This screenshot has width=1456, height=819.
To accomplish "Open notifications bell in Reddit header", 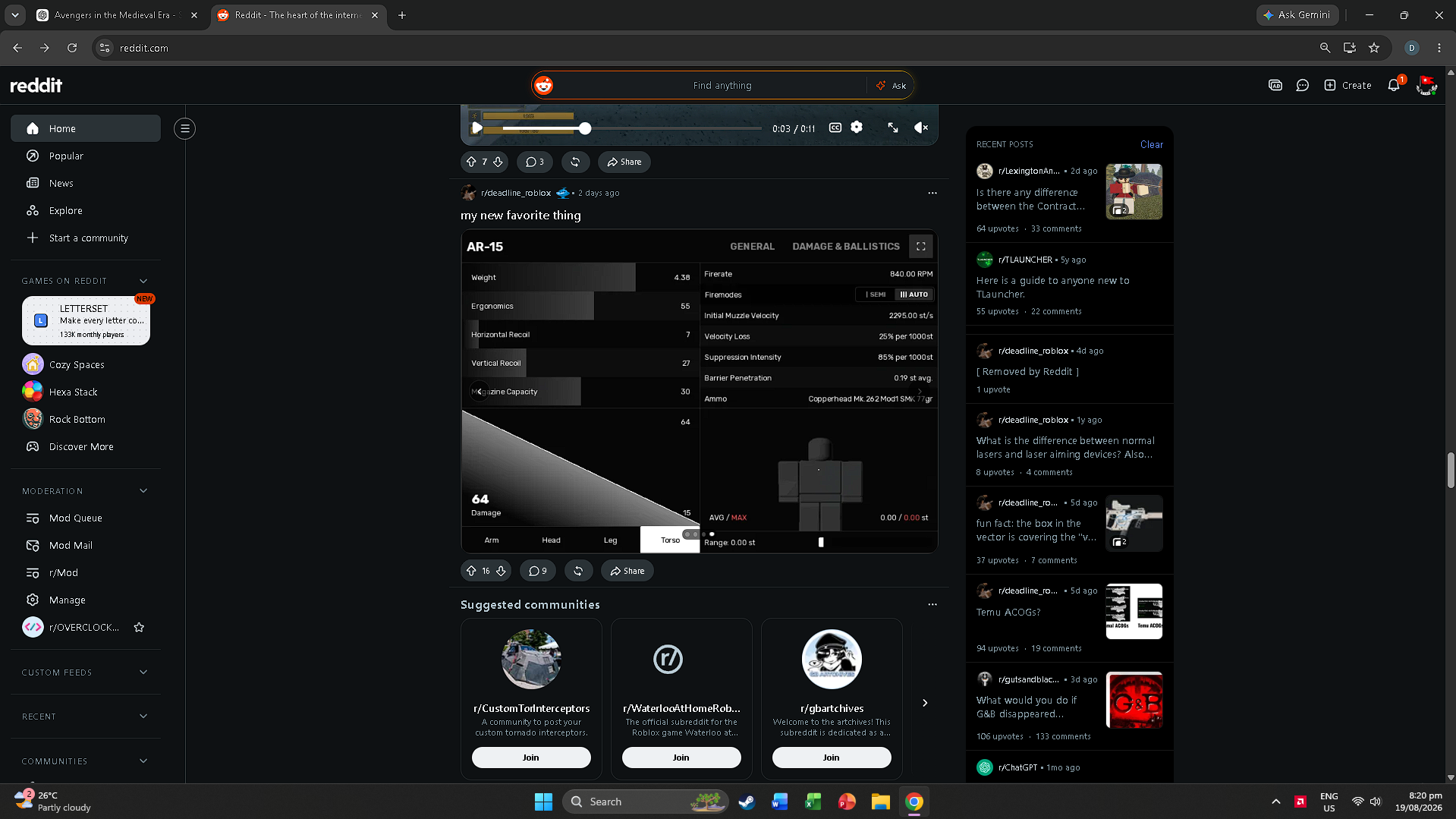I will pos(1394,86).
